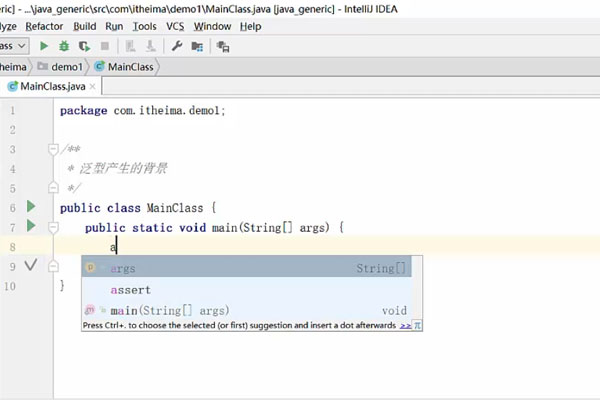This screenshot has height=400, width=600.
Task: Click fold end marker on line 9
Action: [x=53, y=266]
